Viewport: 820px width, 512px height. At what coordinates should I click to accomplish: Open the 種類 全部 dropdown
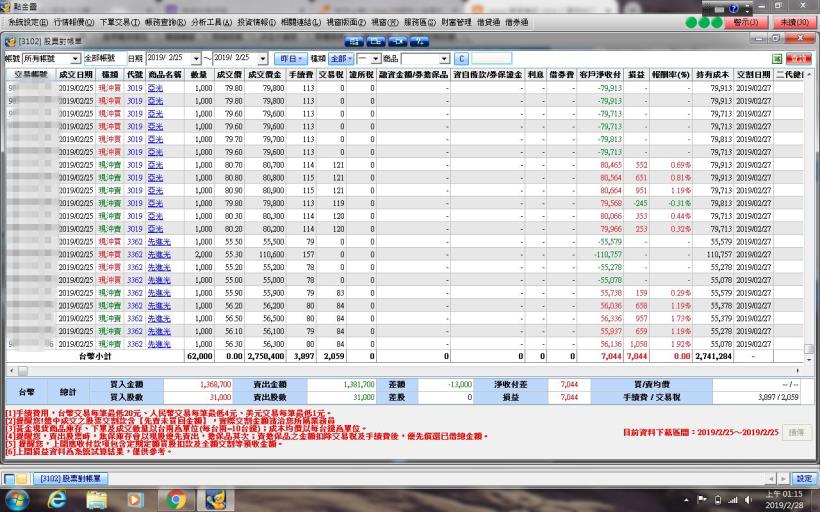(341, 59)
